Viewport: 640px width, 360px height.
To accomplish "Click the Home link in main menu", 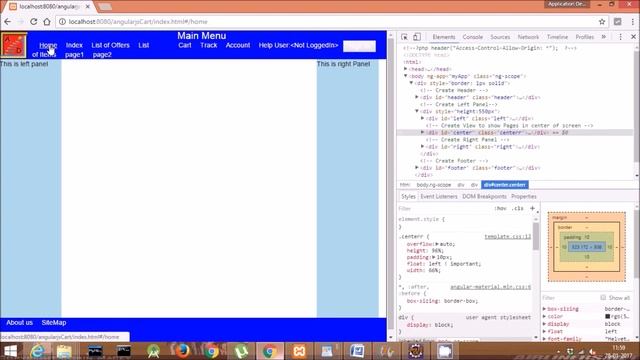I will [x=48, y=45].
